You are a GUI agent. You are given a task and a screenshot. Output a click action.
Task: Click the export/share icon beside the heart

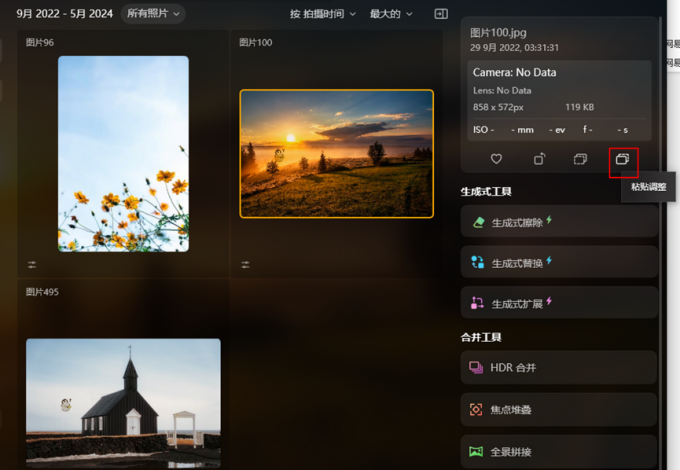click(539, 159)
